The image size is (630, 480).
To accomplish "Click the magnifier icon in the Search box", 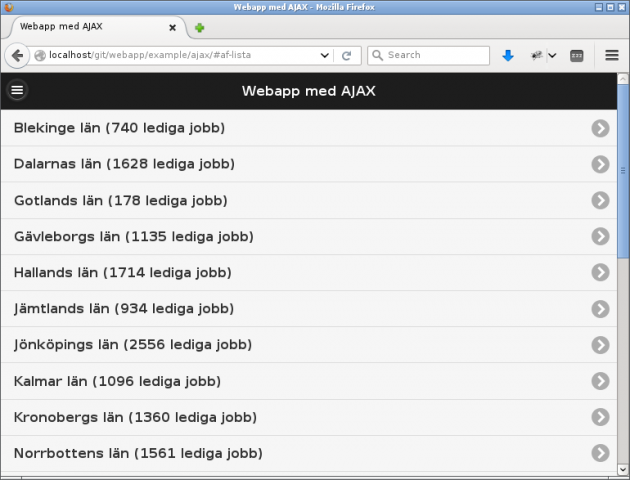I will [x=377, y=55].
